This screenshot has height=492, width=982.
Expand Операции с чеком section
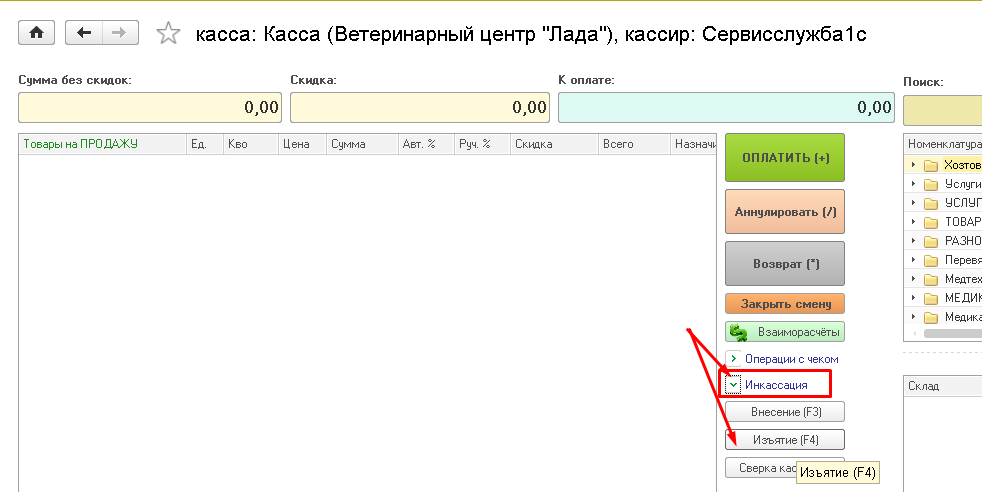click(x=733, y=358)
